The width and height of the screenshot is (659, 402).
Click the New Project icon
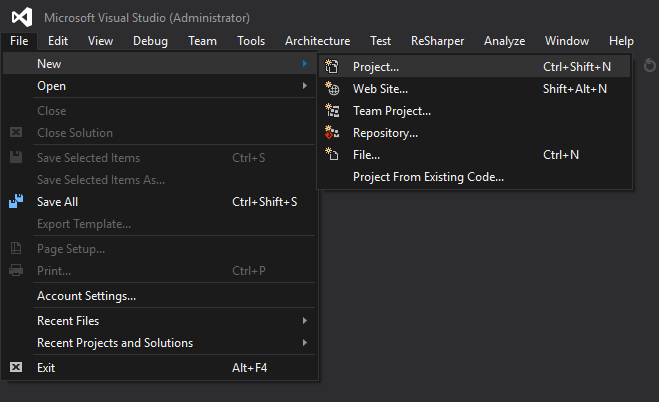point(333,67)
